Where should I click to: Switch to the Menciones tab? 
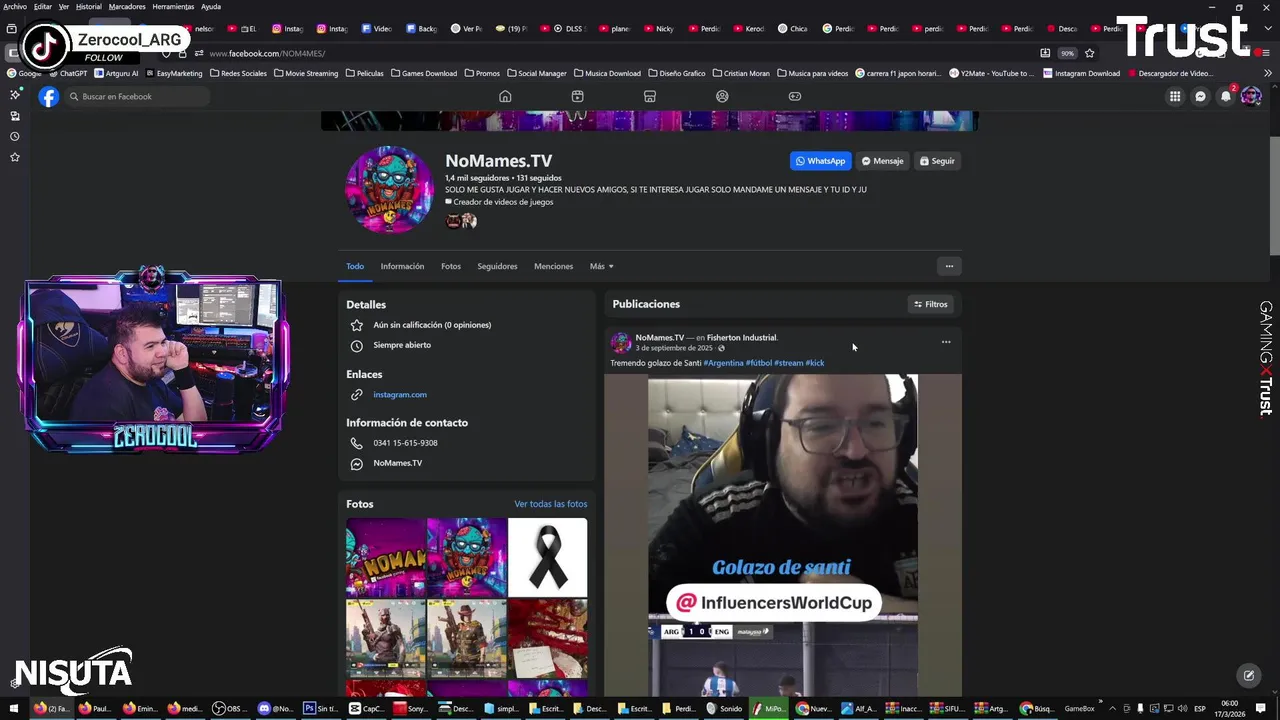point(553,266)
